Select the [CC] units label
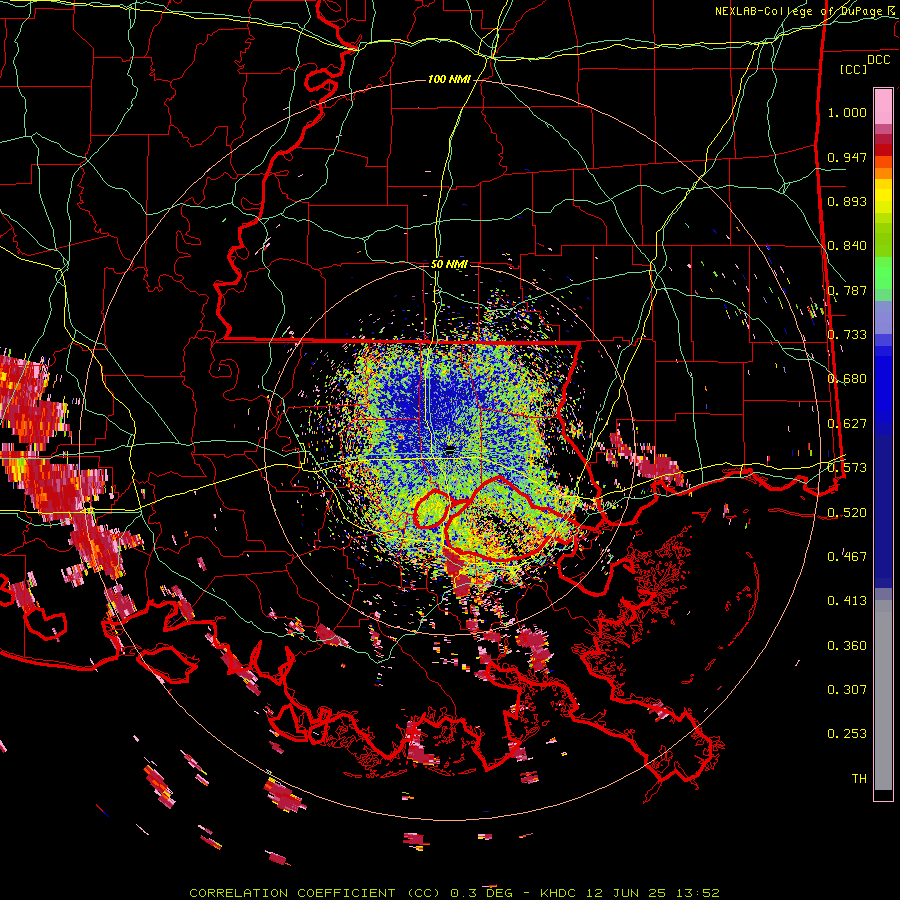Viewport: 900px width, 900px height. [853, 69]
